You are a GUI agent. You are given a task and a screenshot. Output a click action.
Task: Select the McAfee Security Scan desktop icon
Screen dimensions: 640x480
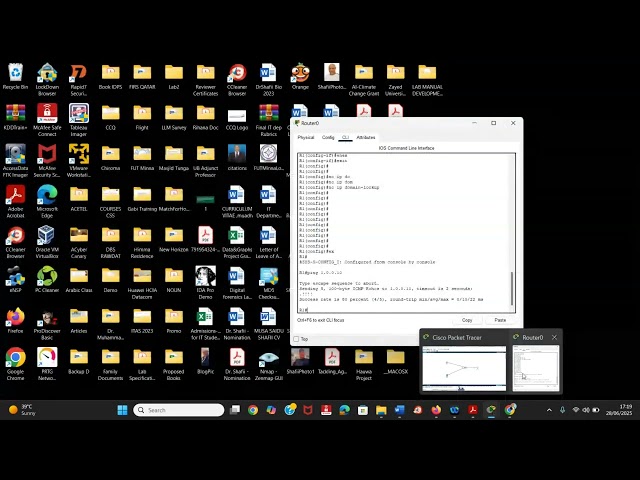click(x=47, y=161)
